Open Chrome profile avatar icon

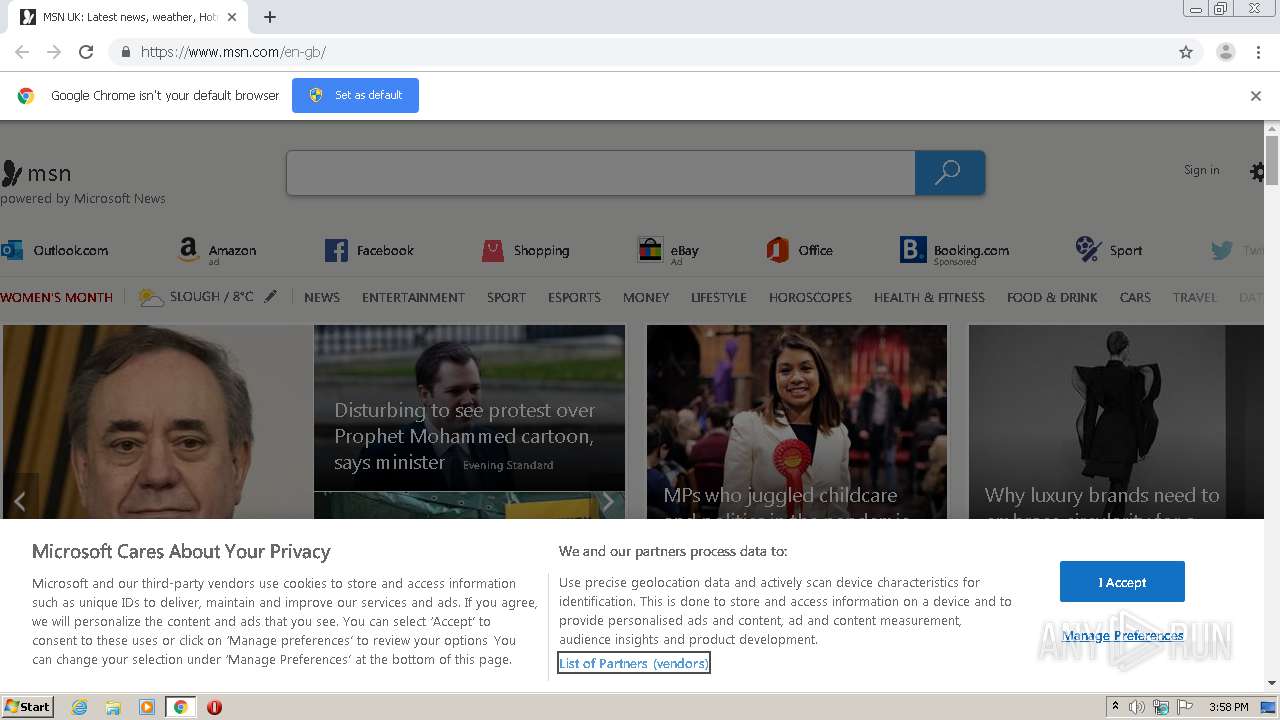1225,52
